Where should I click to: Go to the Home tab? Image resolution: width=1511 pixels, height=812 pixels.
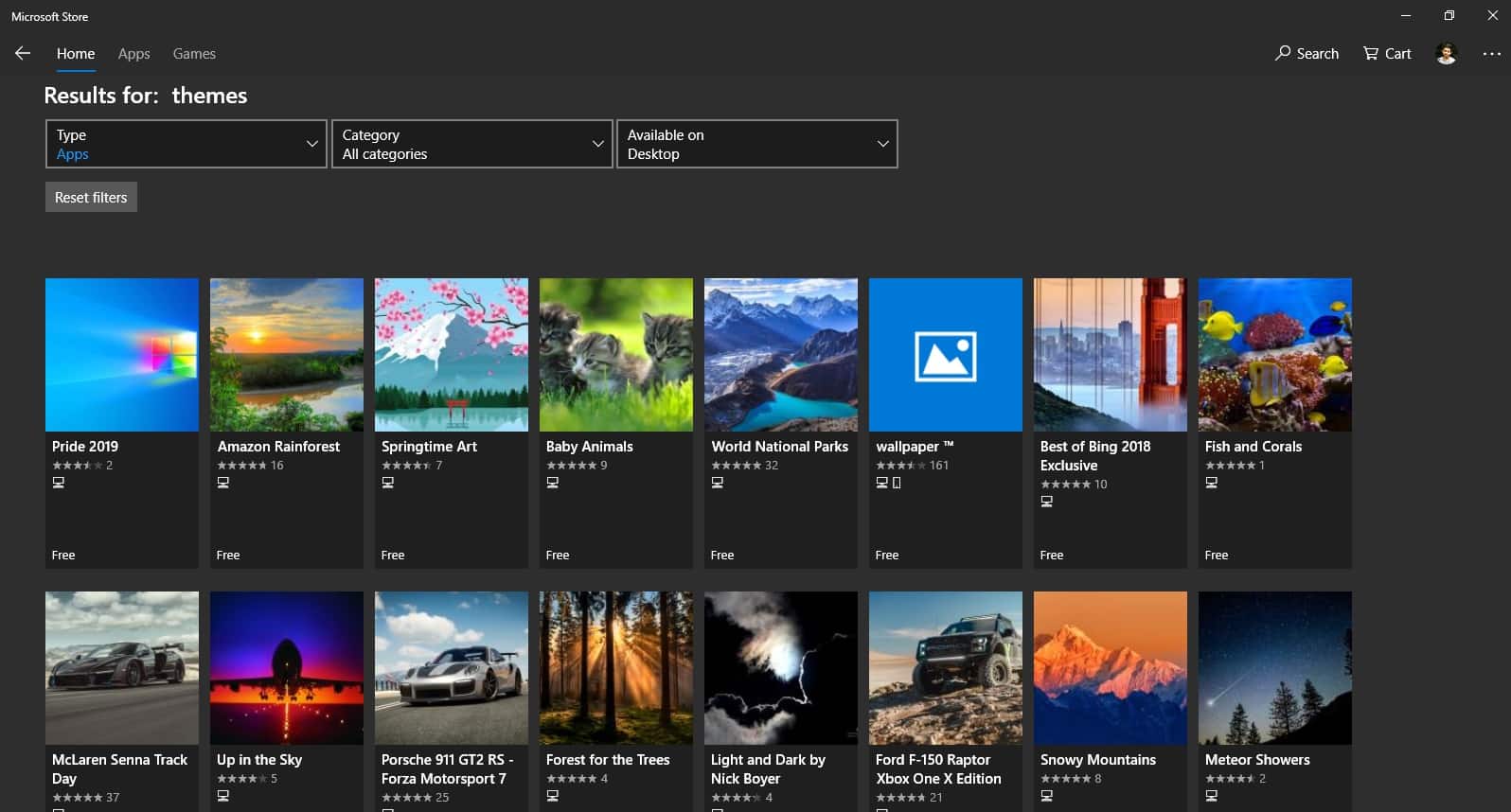point(76,54)
